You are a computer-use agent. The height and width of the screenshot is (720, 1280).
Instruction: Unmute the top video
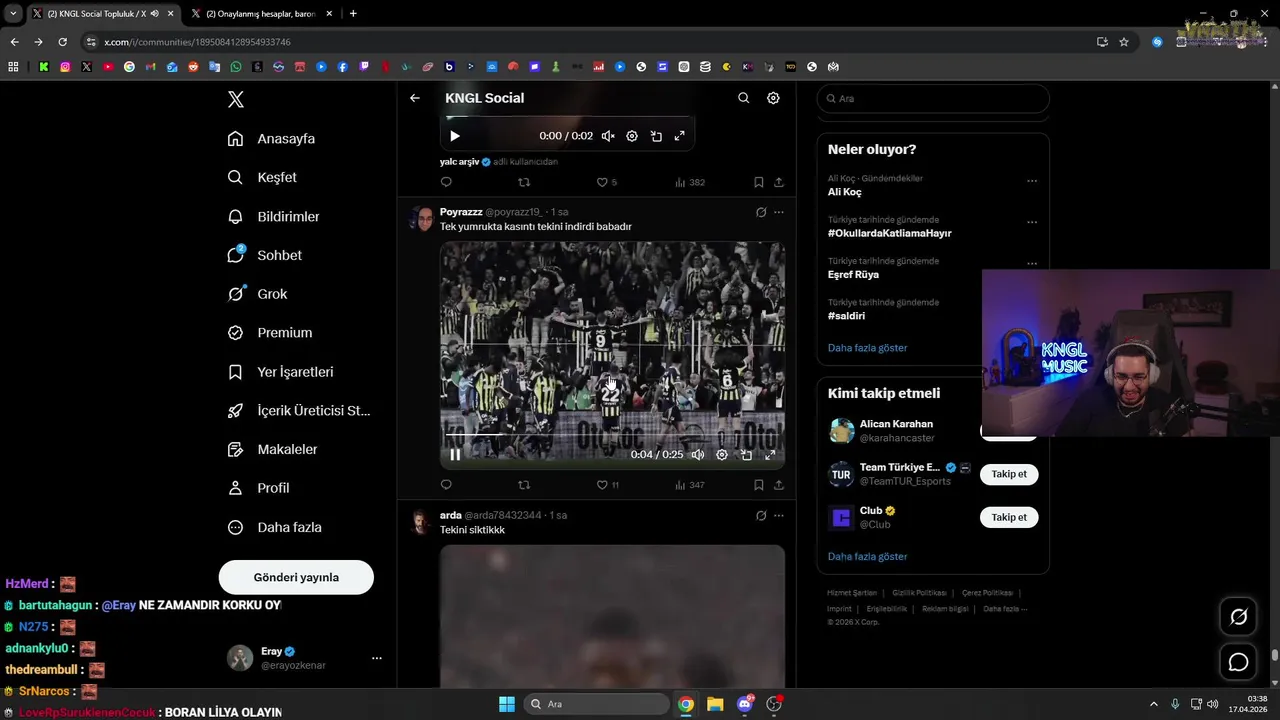point(608,136)
